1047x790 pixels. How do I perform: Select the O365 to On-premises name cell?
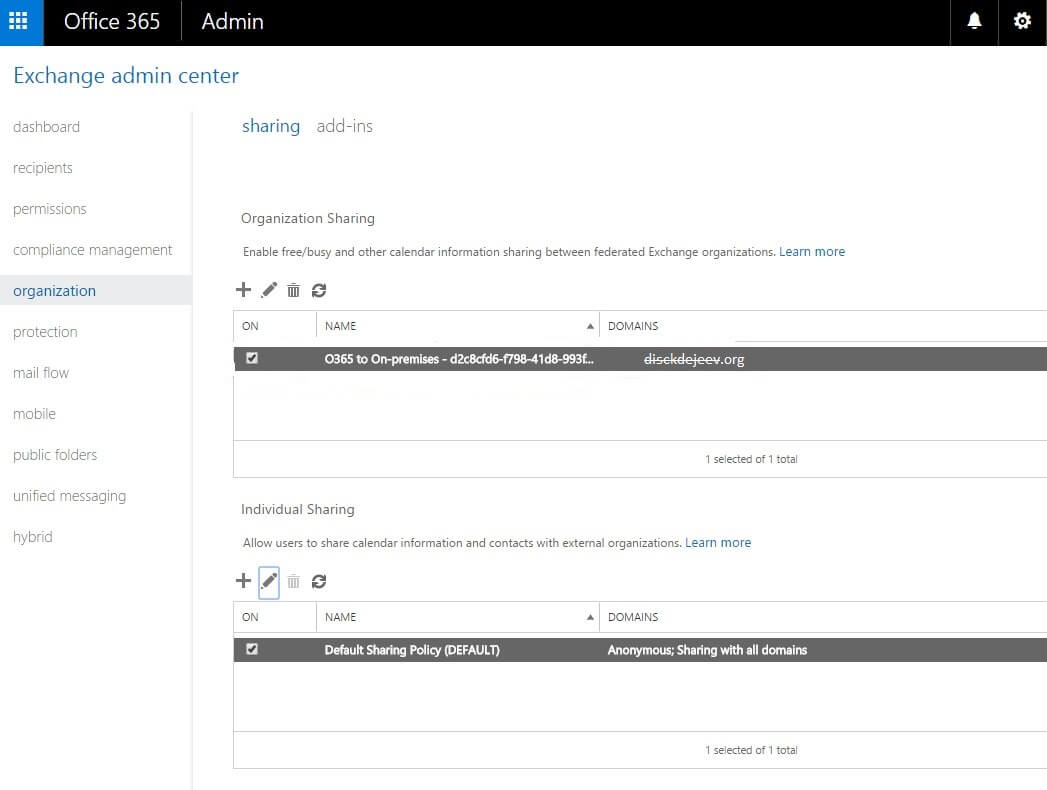(x=459, y=359)
